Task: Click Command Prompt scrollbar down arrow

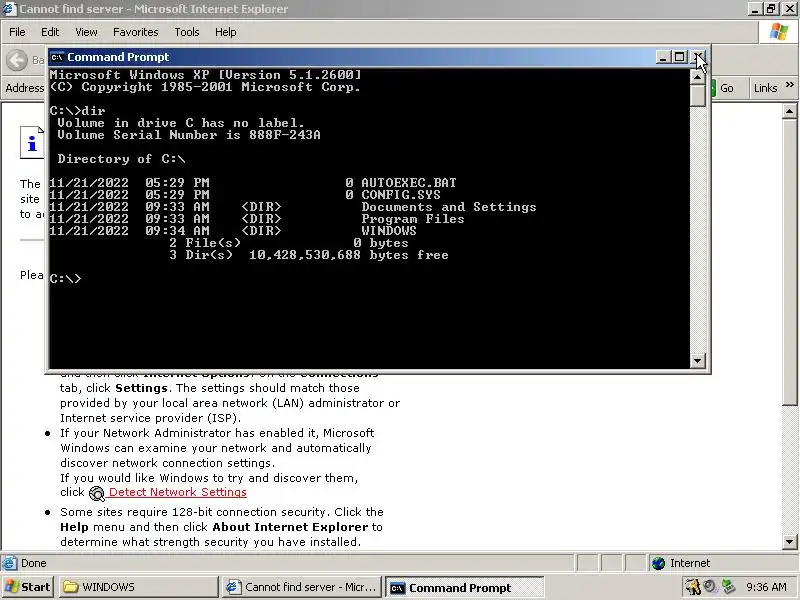Action: pyautogui.click(x=697, y=361)
